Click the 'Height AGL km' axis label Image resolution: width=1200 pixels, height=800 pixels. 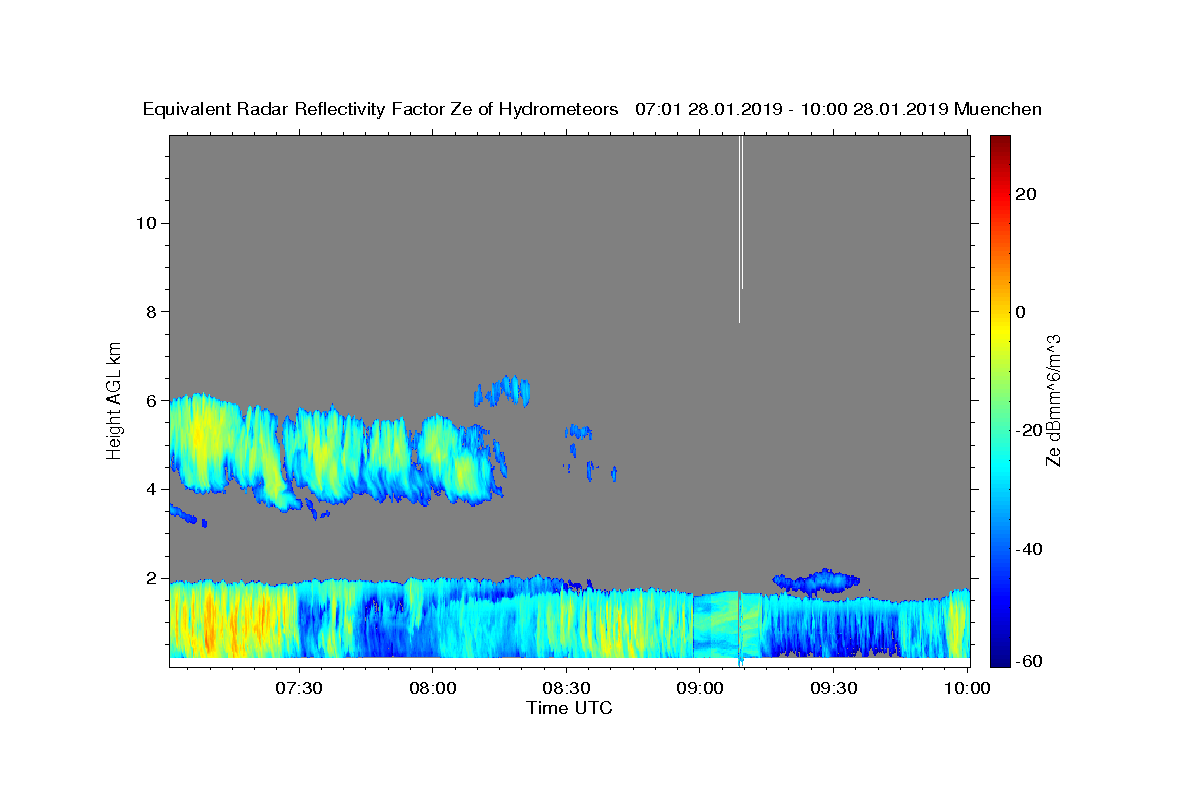[x=114, y=401]
